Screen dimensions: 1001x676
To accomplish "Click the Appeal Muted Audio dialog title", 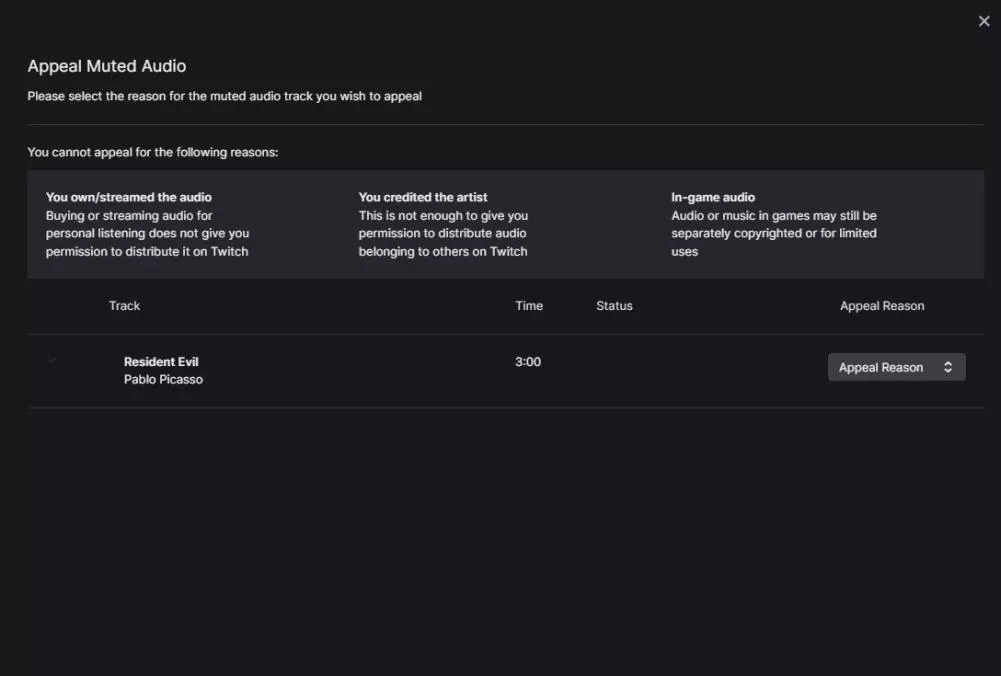I will [x=107, y=66].
